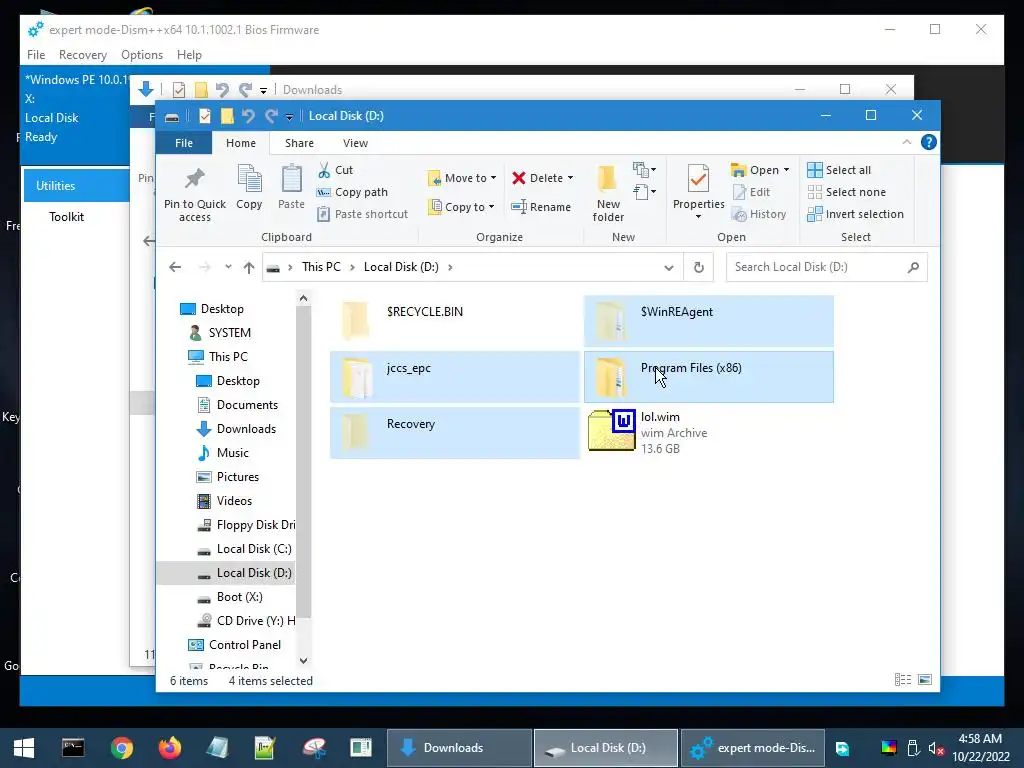Open Recovery menu in Dism++ window
The height and width of the screenshot is (768, 1024).
[82, 55]
